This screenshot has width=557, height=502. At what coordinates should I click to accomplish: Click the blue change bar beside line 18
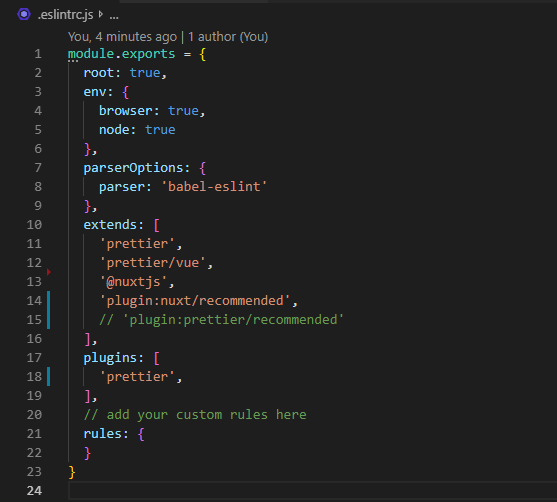(49, 377)
